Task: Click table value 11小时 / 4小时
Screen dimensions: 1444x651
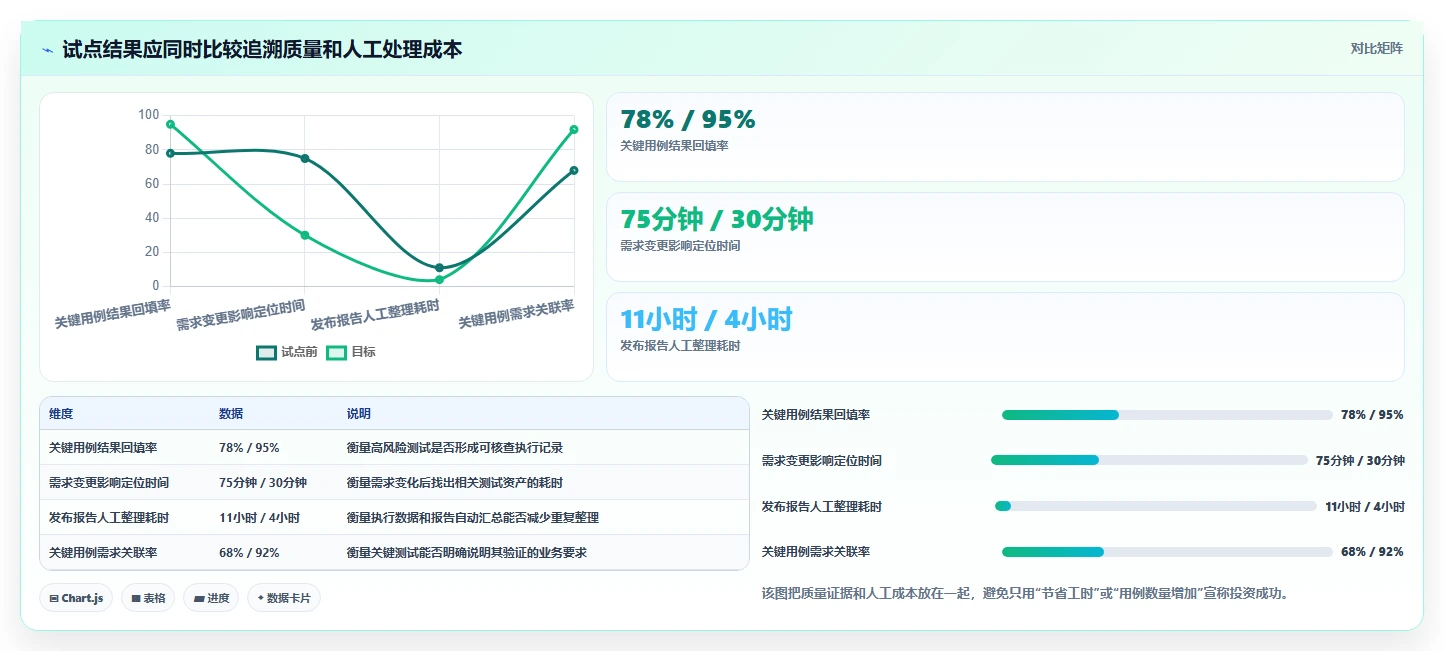Action: (259, 518)
